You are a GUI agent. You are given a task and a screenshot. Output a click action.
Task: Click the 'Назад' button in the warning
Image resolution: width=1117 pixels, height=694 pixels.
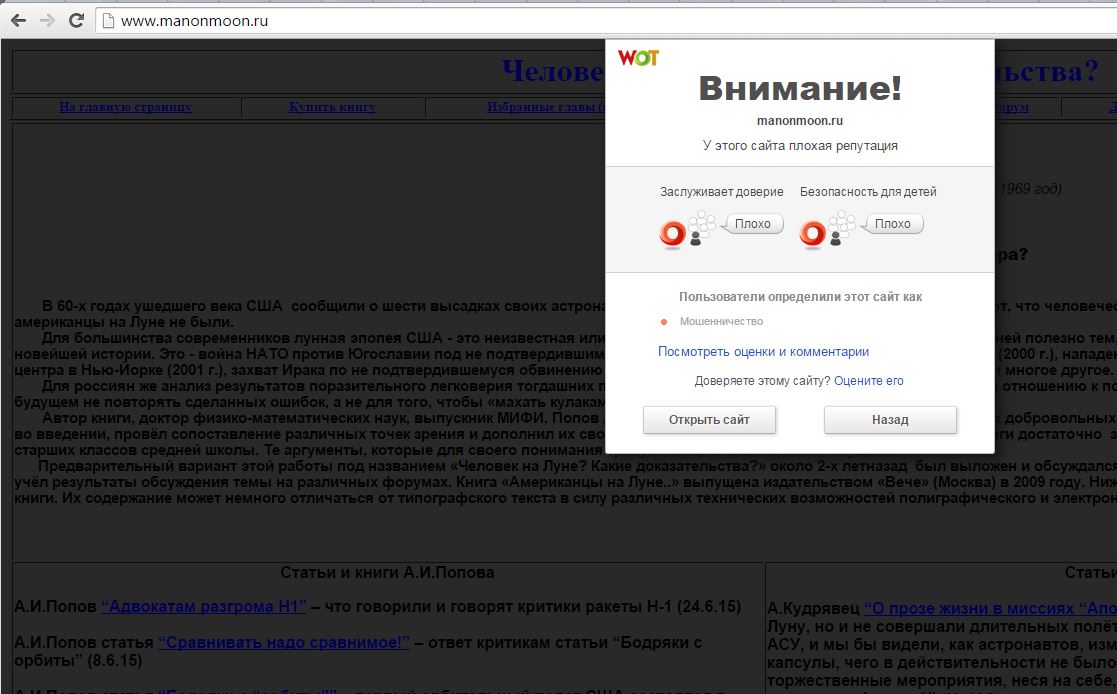pos(890,420)
